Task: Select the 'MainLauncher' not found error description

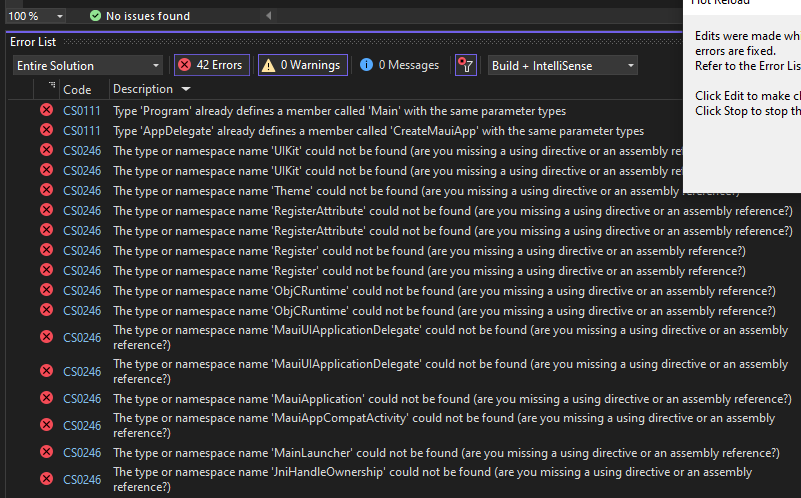Action: 446,453
